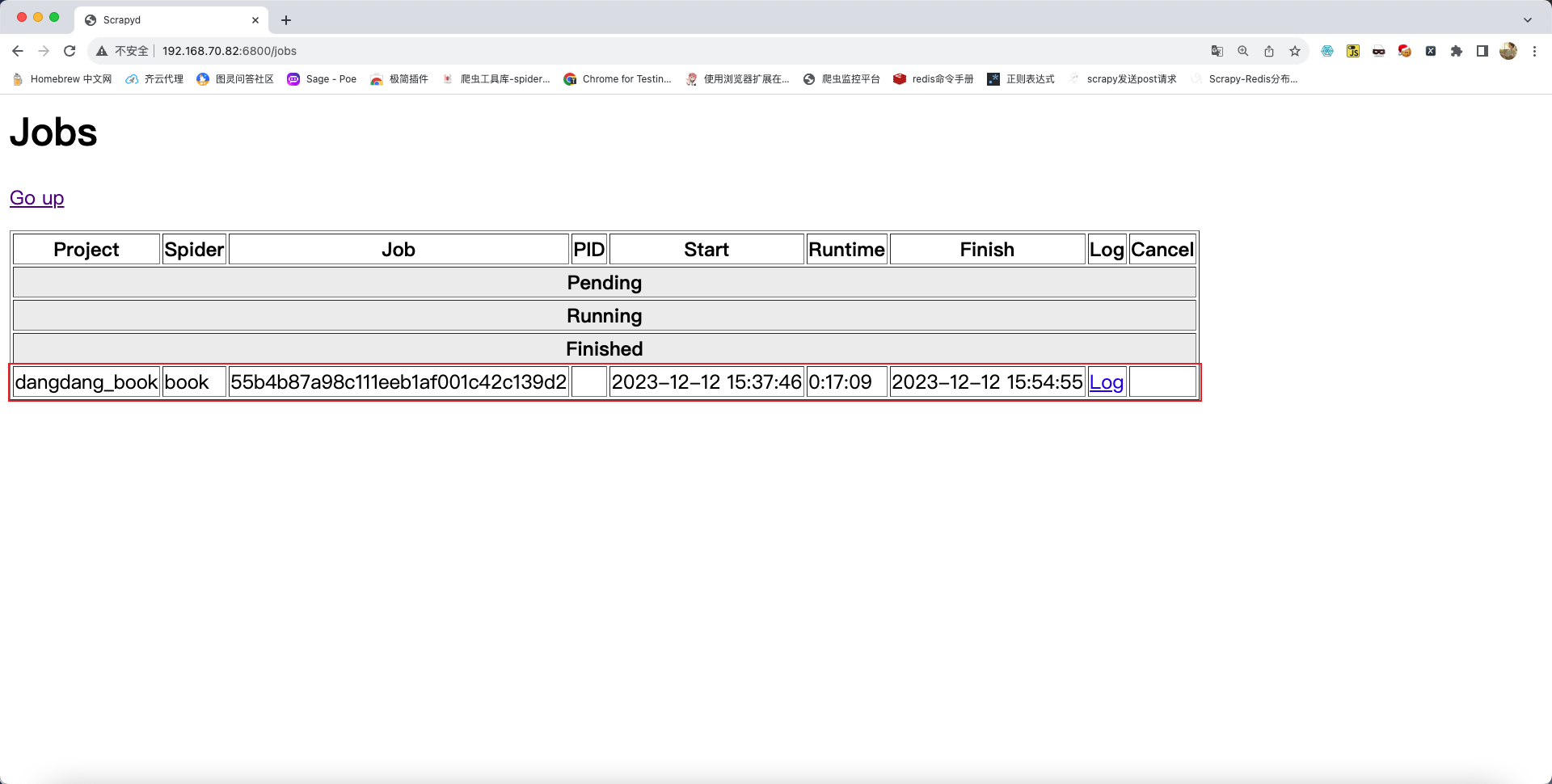The width and height of the screenshot is (1552, 784).
Task: Open the 使用浏览器扩展 bookmark
Action: (737, 79)
